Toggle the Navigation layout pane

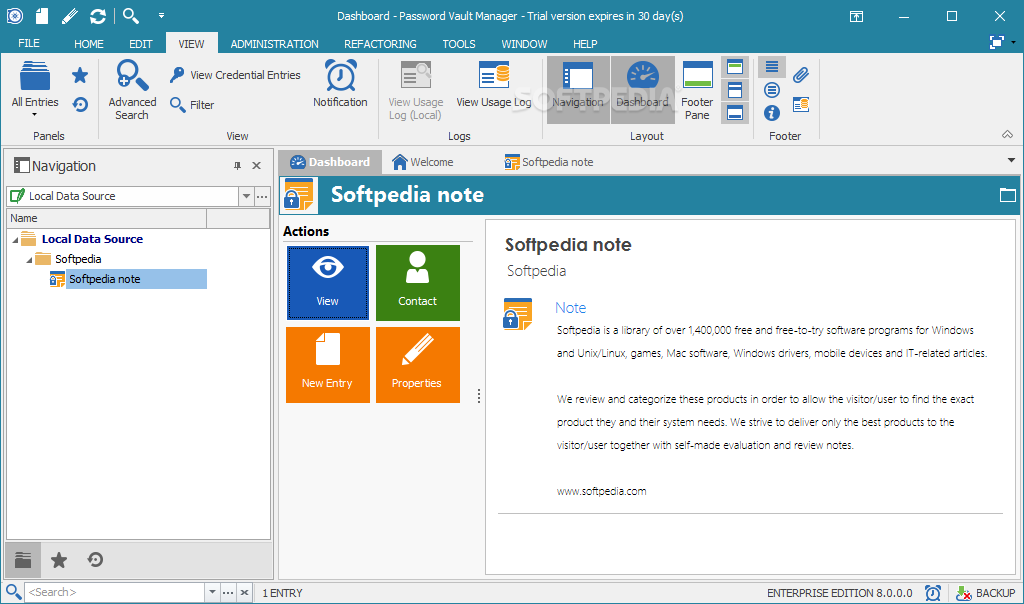[578, 89]
